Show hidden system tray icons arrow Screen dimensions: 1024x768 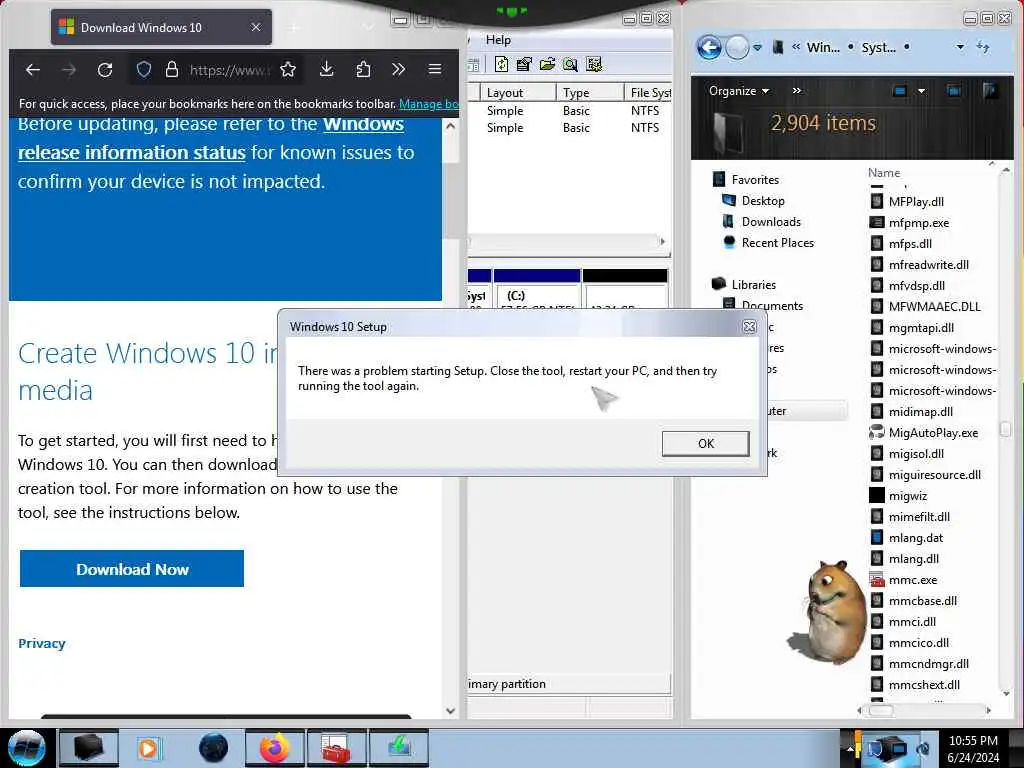click(x=850, y=748)
